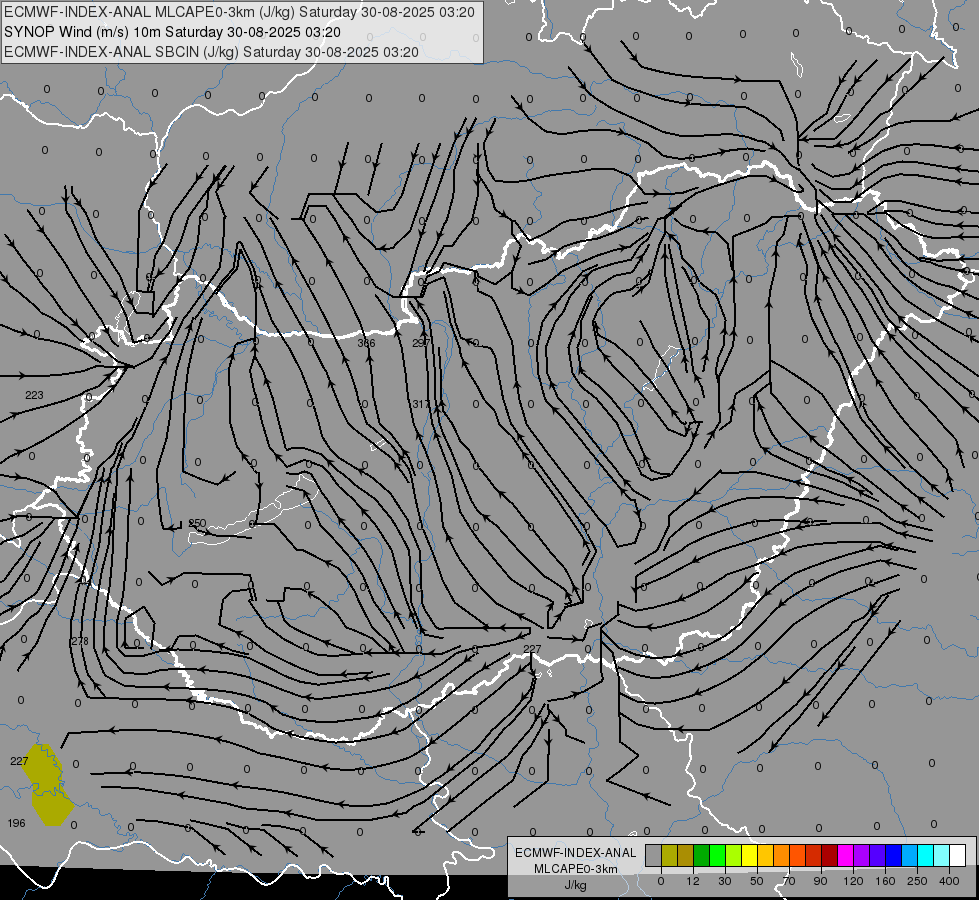Click the legend scale value 120
The height and width of the screenshot is (900, 979).
854,881
